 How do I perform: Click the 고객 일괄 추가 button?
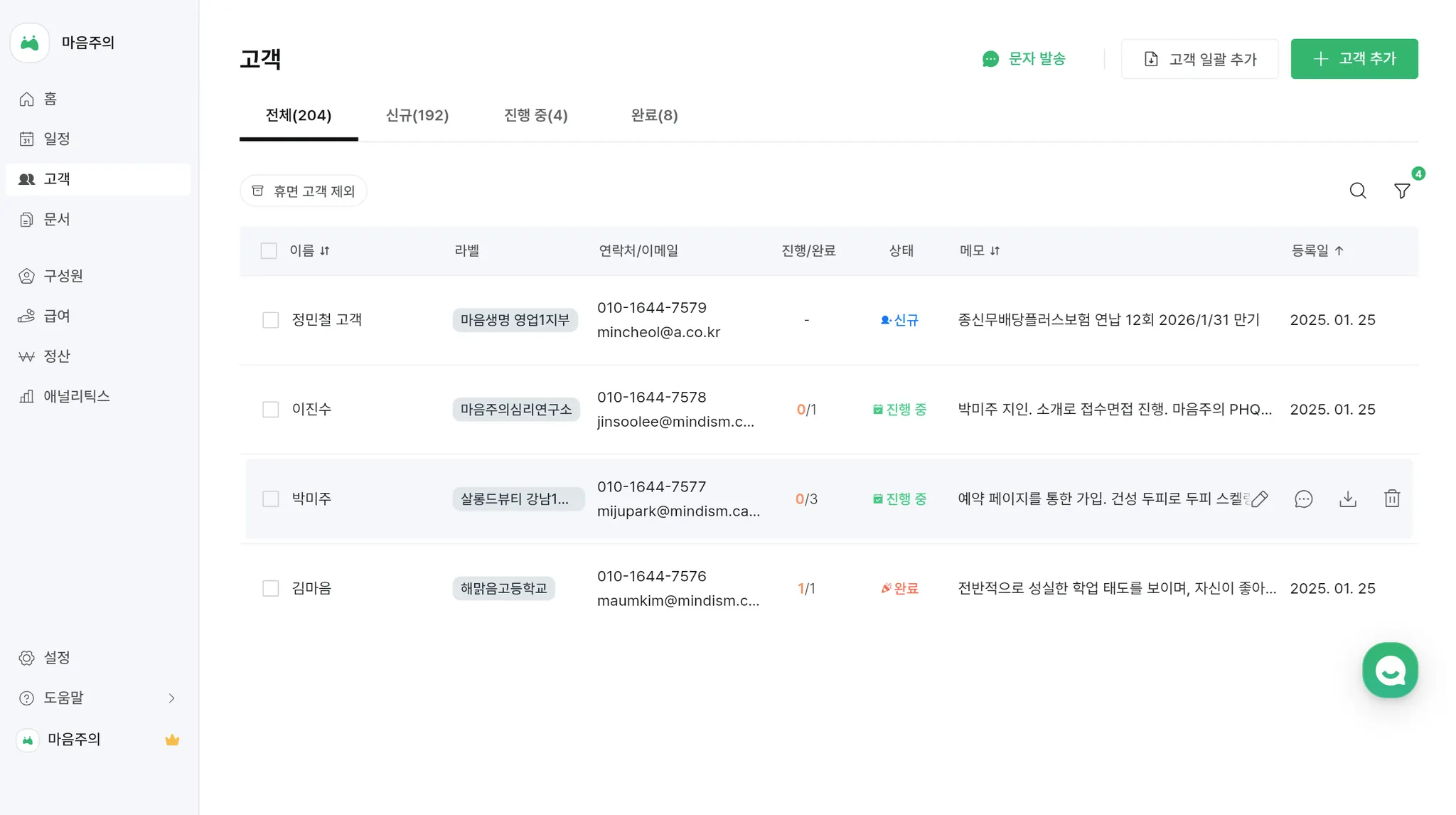point(1199,58)
